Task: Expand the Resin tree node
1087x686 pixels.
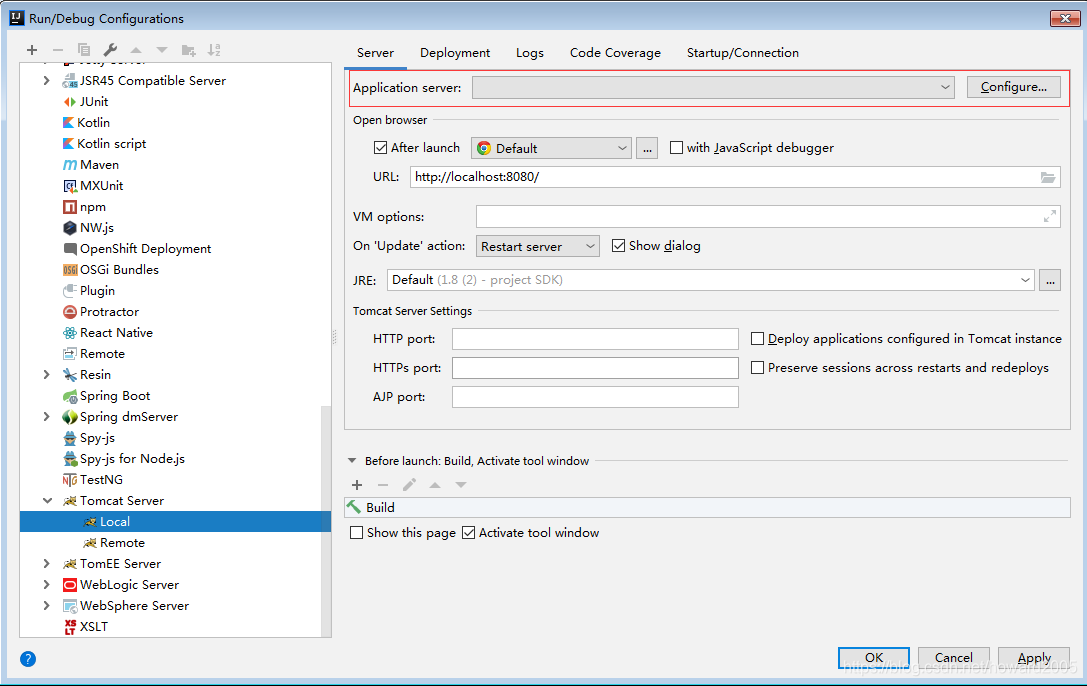Action: [46, 375]
